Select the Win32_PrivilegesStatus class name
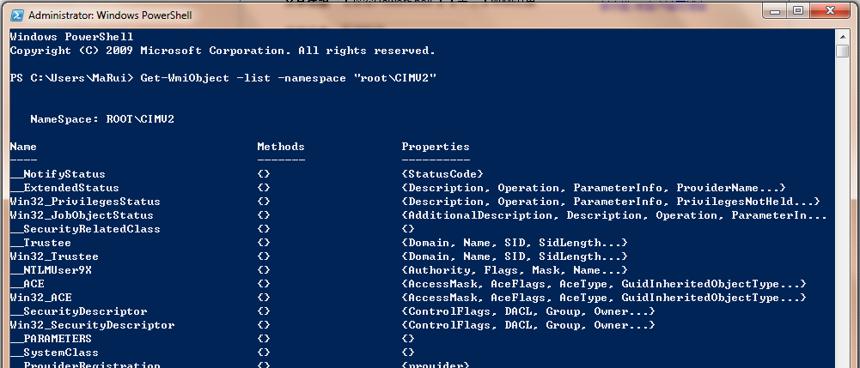The height and width of the screenshot is (368, 860). [85, 201]
